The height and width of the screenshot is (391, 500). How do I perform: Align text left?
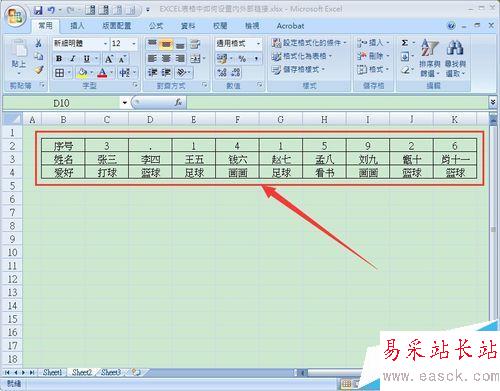point(152,59)
